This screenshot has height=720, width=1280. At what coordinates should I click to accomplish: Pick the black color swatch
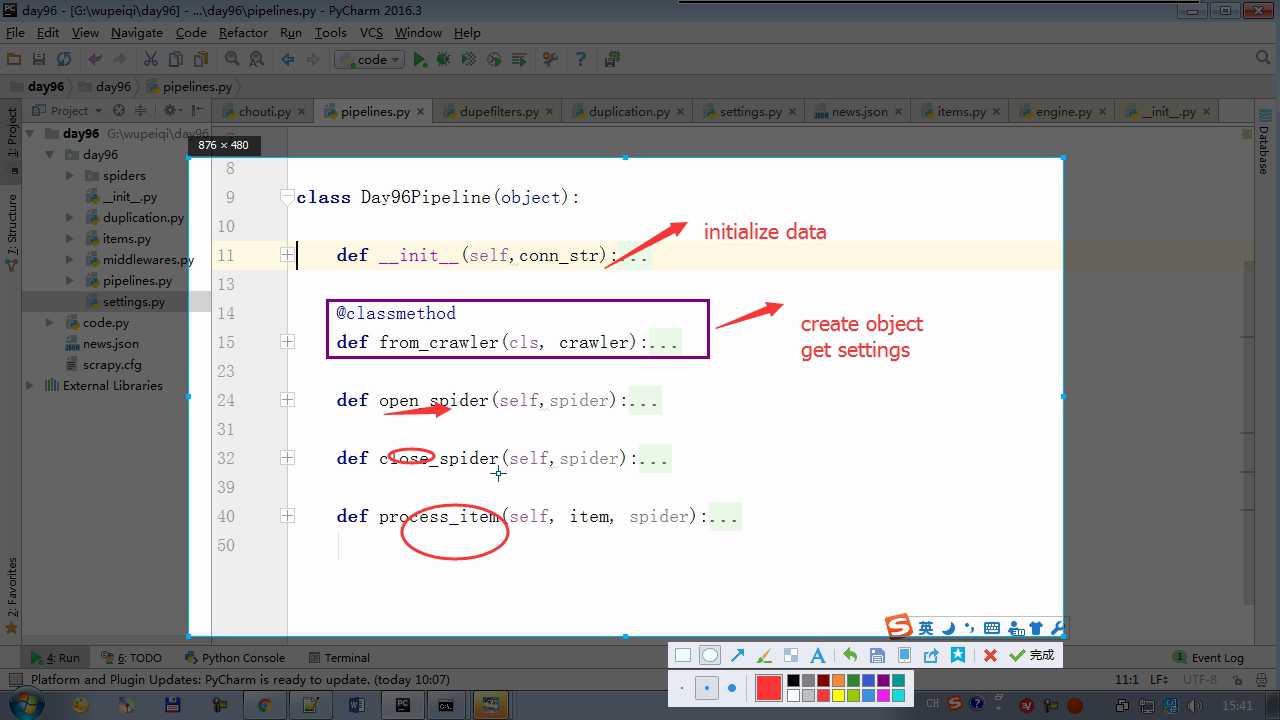(x=793, y=681)
